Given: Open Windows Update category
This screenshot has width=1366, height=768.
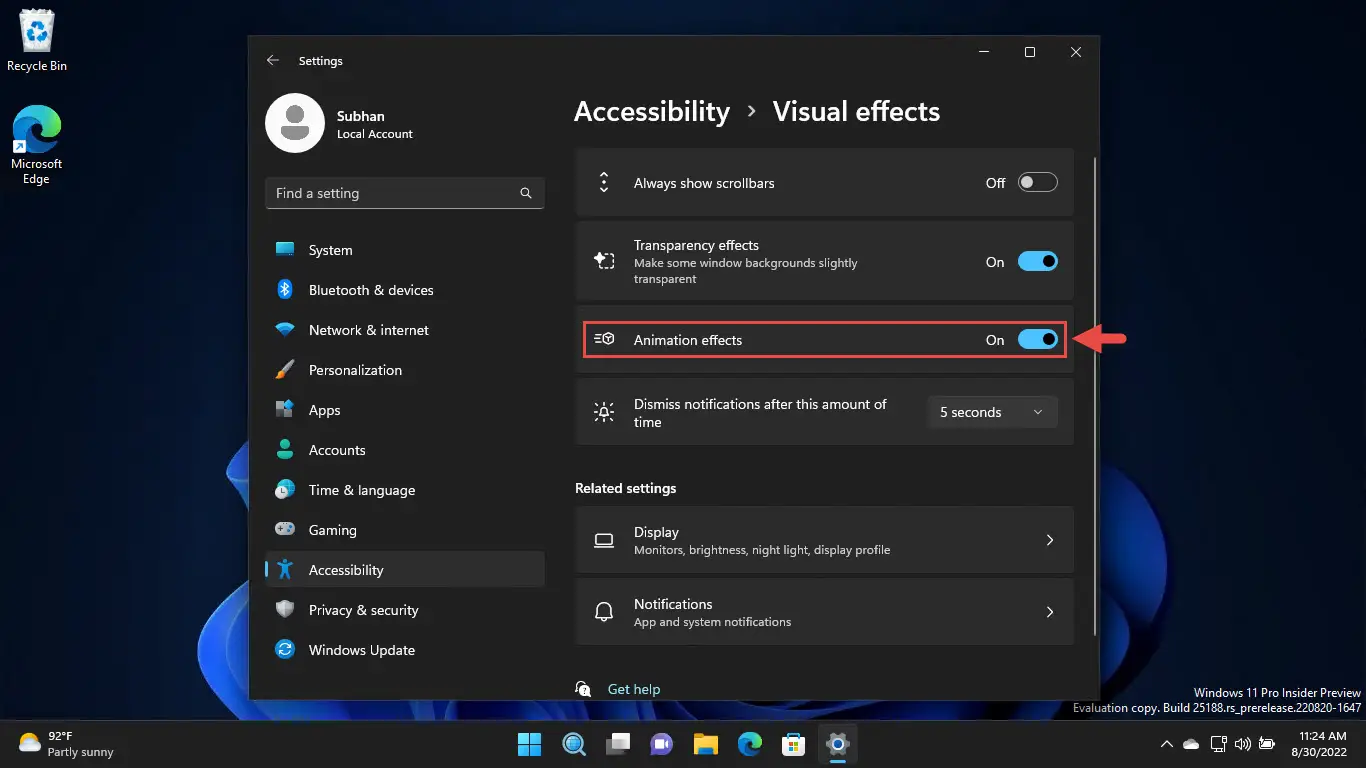Looking at the screenshot, I should 405,650.
